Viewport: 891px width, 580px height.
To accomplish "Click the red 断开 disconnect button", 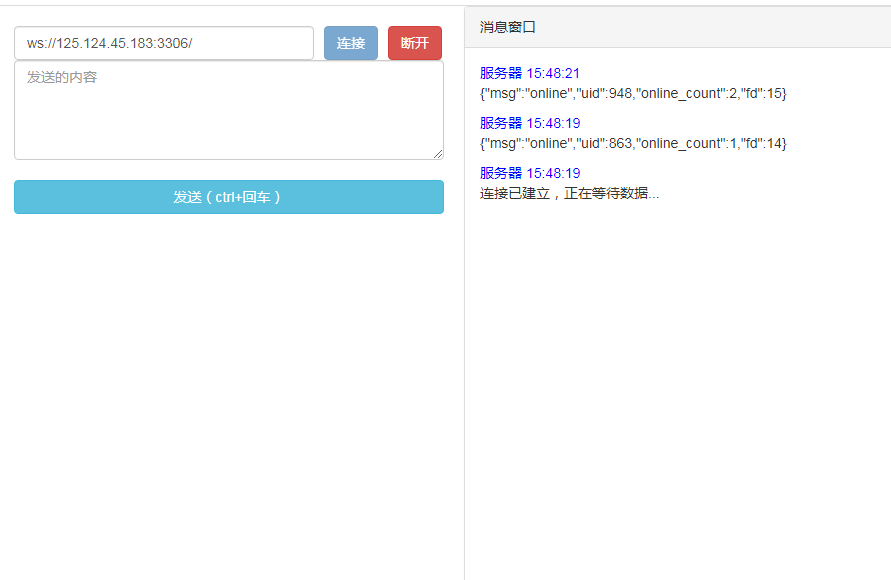I will coord(415,43).
